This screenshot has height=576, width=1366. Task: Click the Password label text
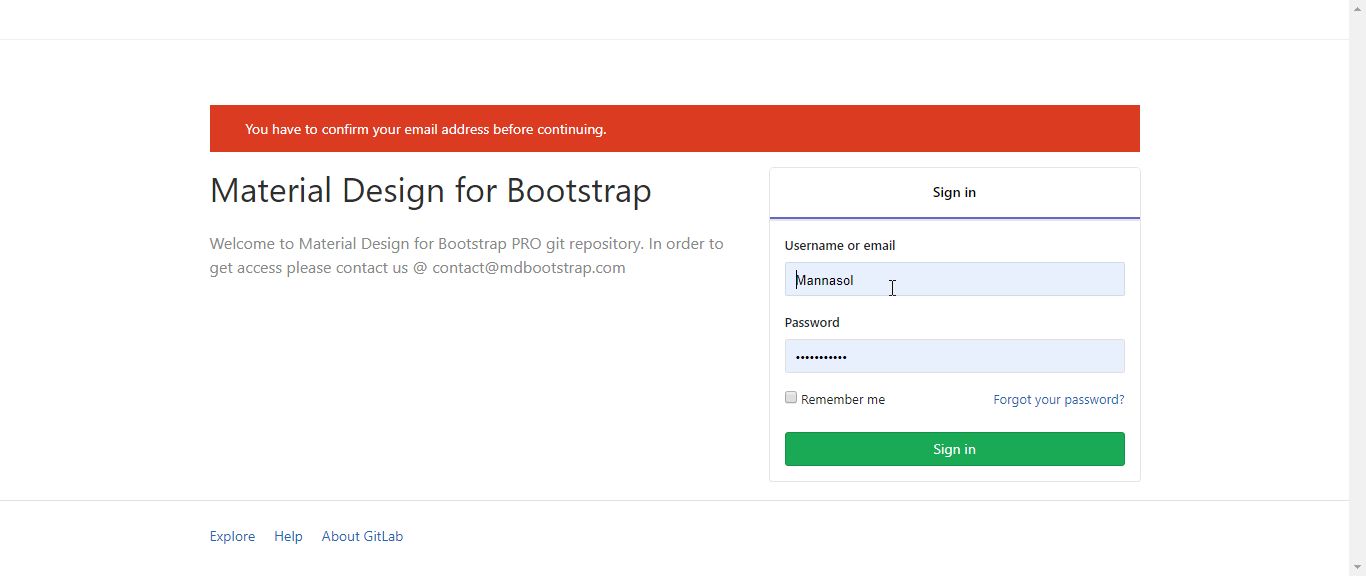point(812,322)
